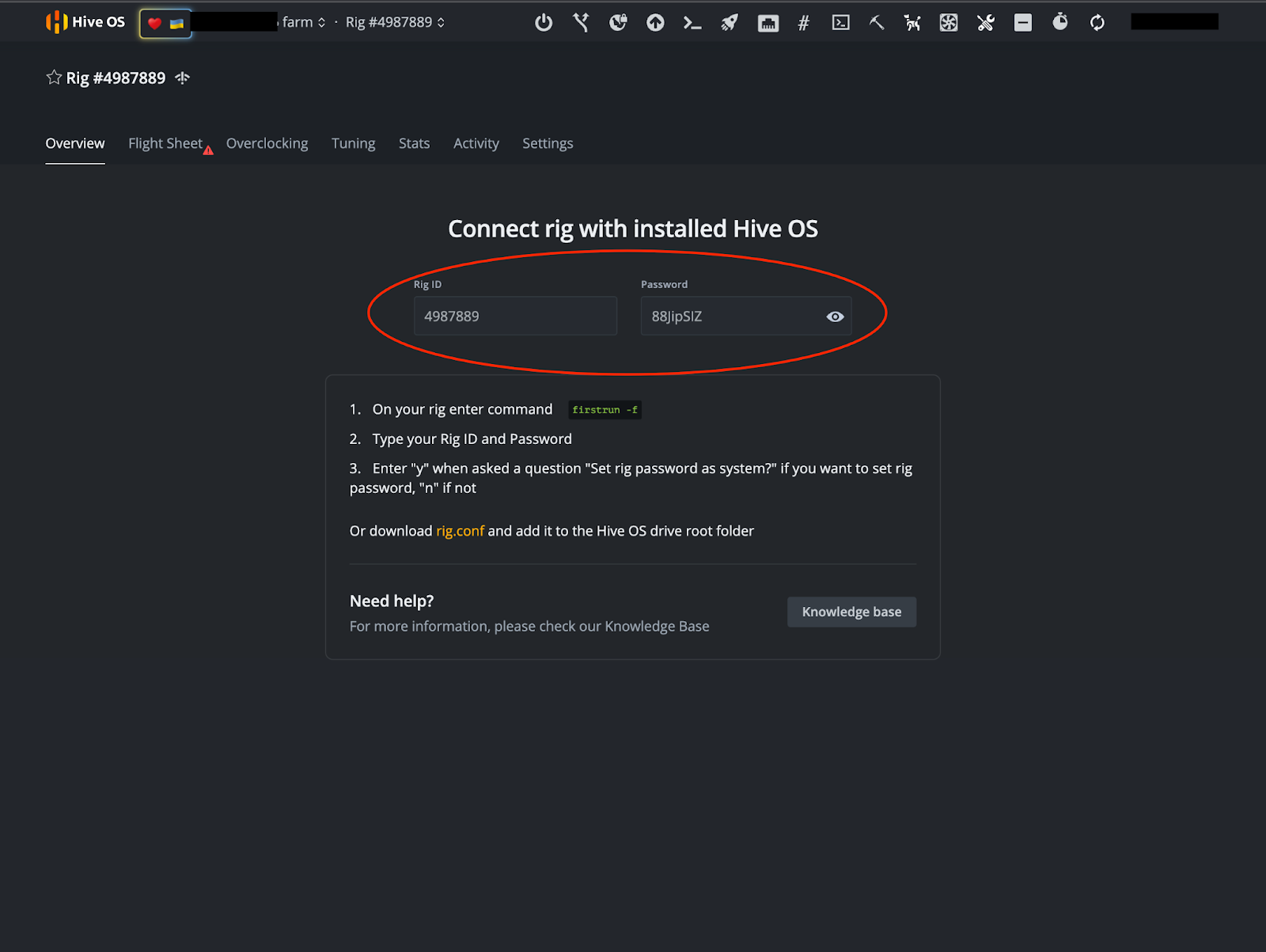Click the 'Connect rig with installed Hive OS' heading
The height and width of the screenshot is (952, 1266).
click(633, 229)
